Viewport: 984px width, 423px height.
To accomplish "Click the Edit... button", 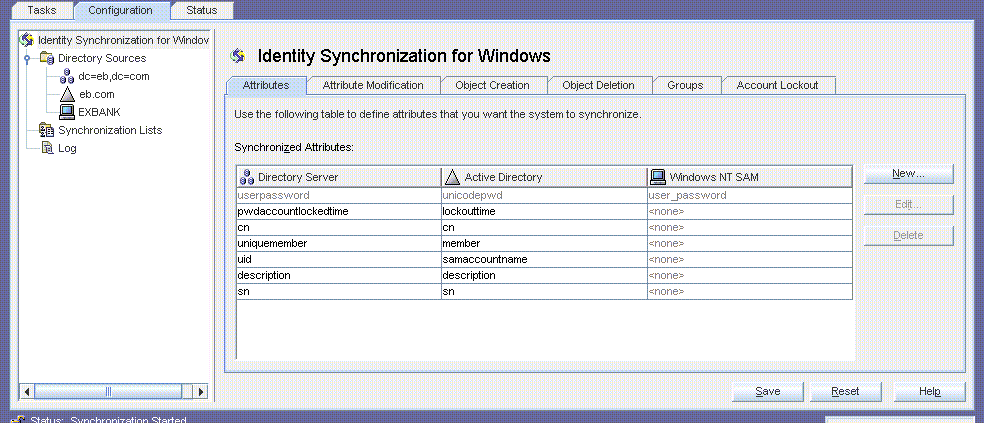I will [x=909, y=205].
